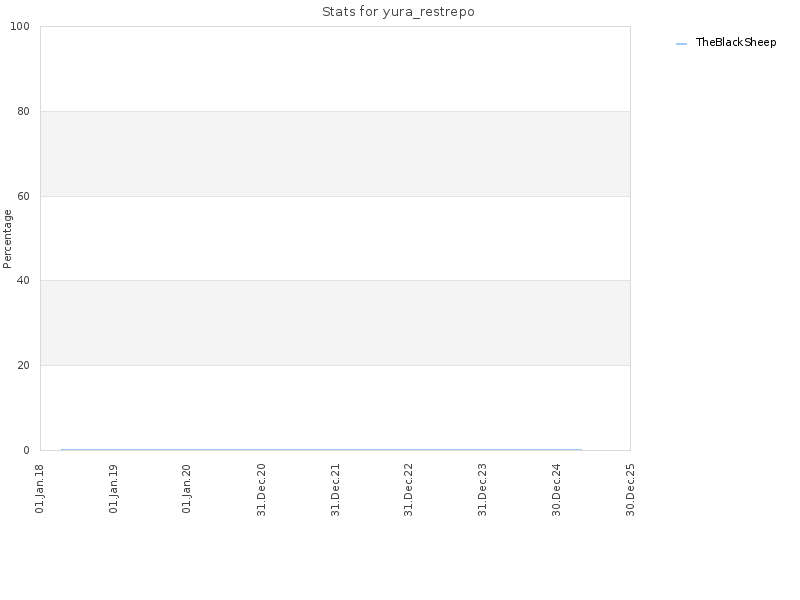Click the 100 y-axis tick label
This screenshot has width=800, height=600.
[20, 27]
